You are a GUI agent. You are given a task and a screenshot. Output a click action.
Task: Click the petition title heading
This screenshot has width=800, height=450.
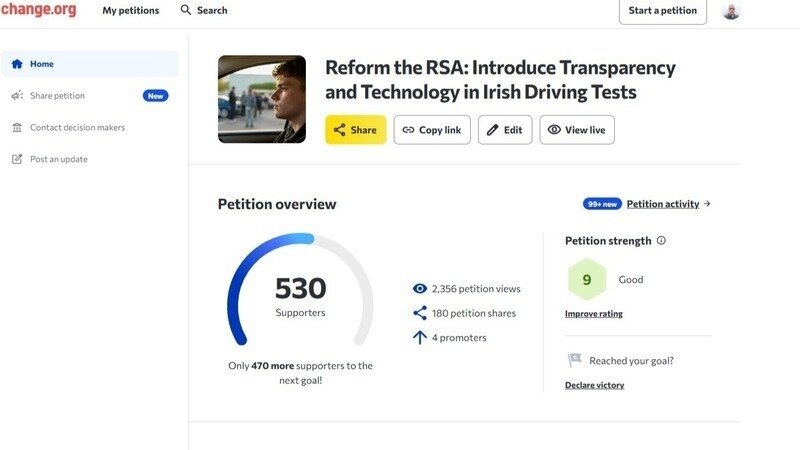point(500,80)
